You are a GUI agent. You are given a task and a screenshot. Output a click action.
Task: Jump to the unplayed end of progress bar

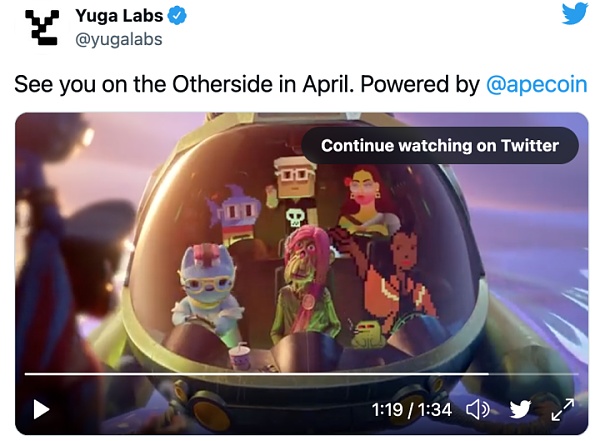click(534, 374)
